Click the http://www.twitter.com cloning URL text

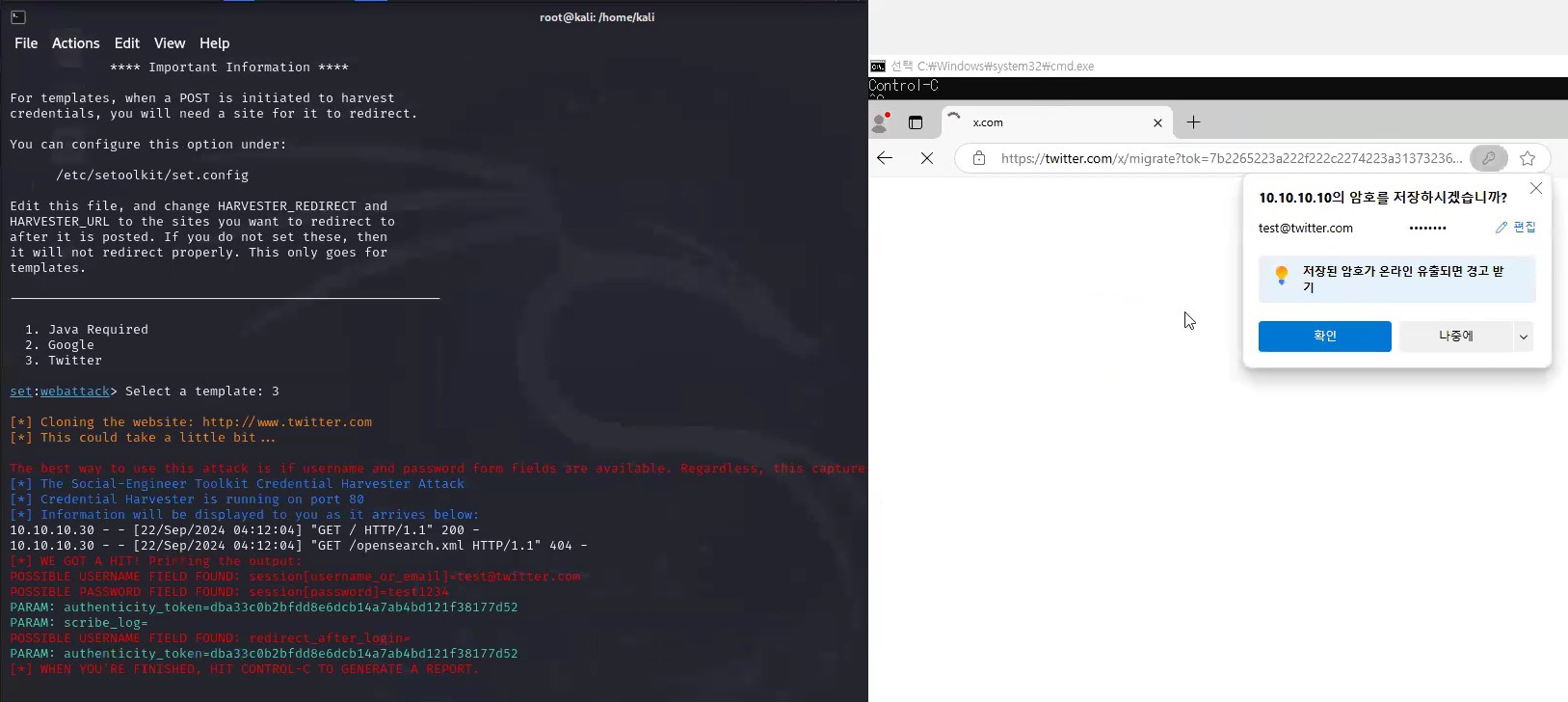pos(287,422)
